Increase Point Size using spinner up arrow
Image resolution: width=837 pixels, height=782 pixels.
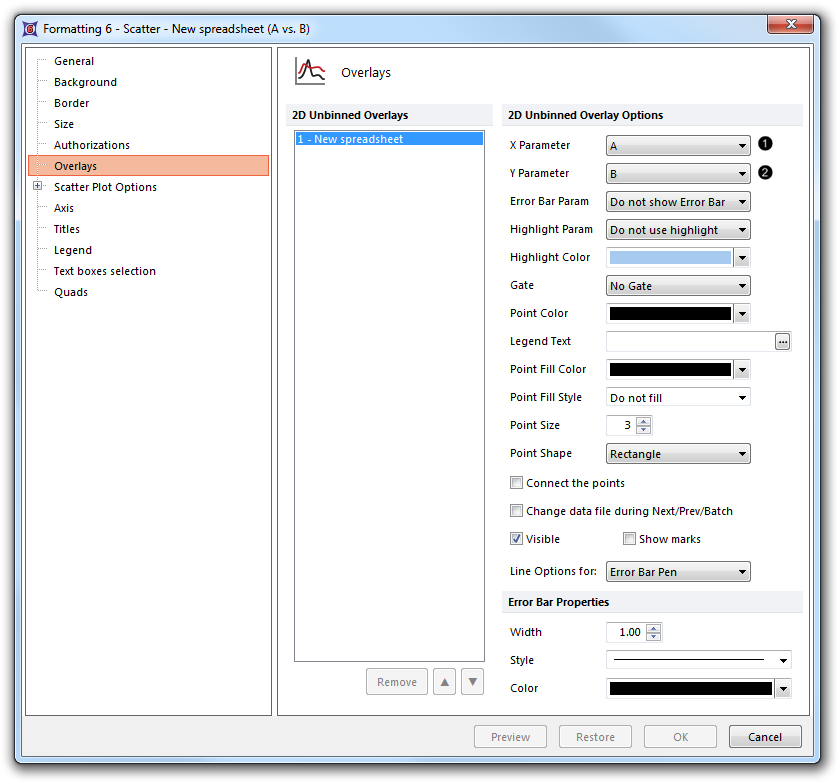[643, 421]
